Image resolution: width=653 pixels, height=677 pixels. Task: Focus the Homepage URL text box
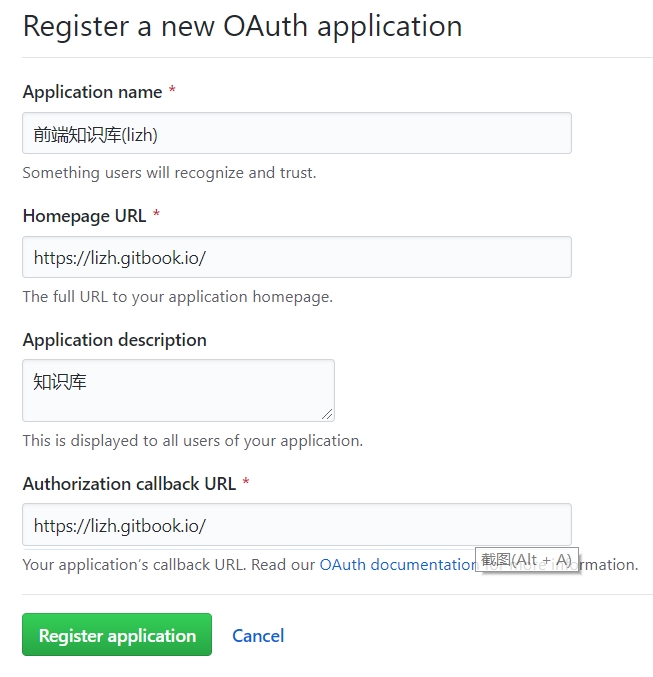pyautogui.click(x=296, y=257)
